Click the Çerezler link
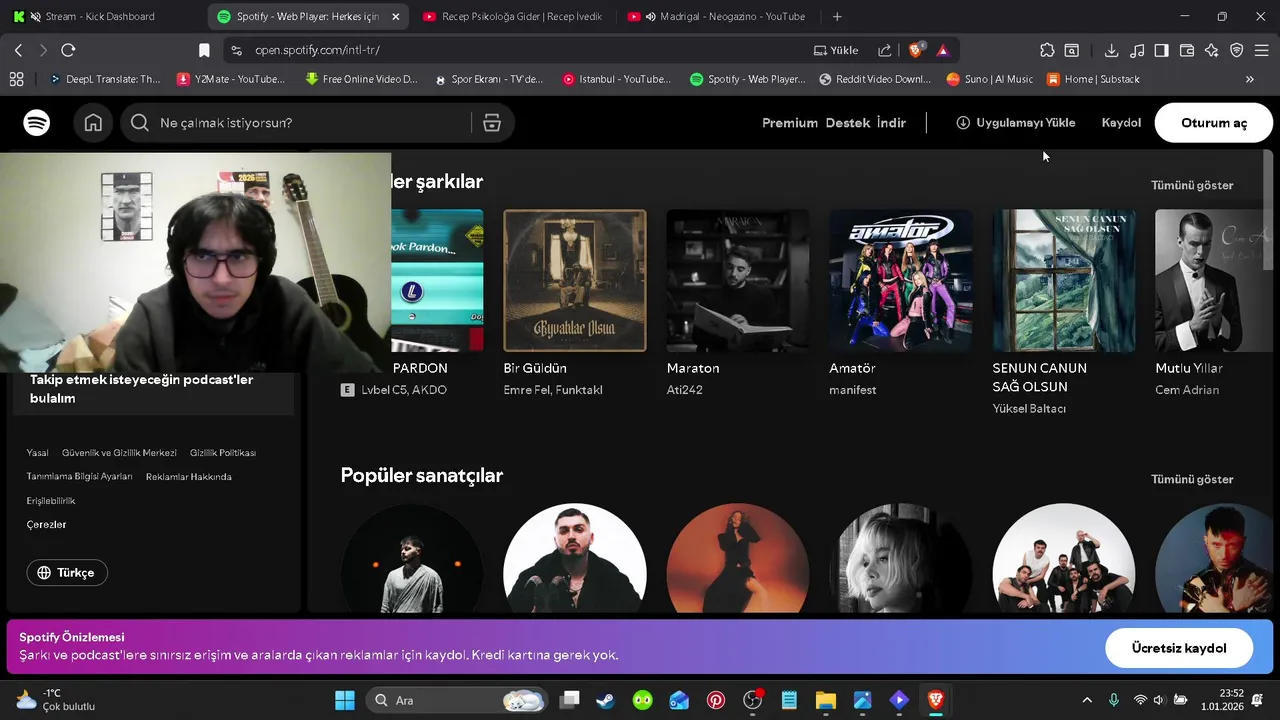1280x720 pixels. [x=46, y=525]
